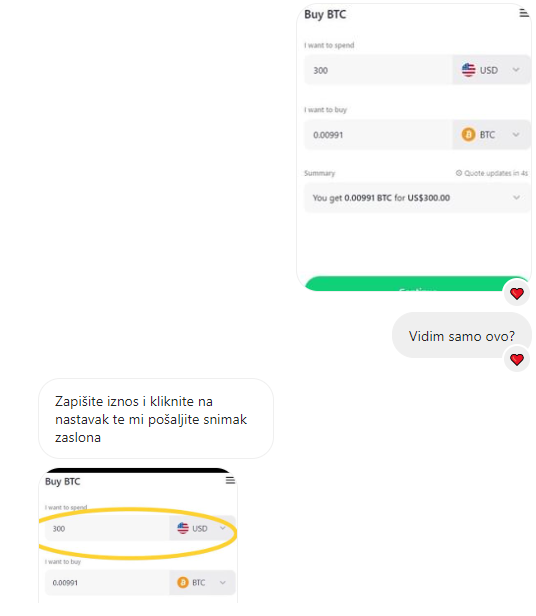Click Bitcoin icon in lower screenshot
536x616 pixels.
click(x=183, y=582)
